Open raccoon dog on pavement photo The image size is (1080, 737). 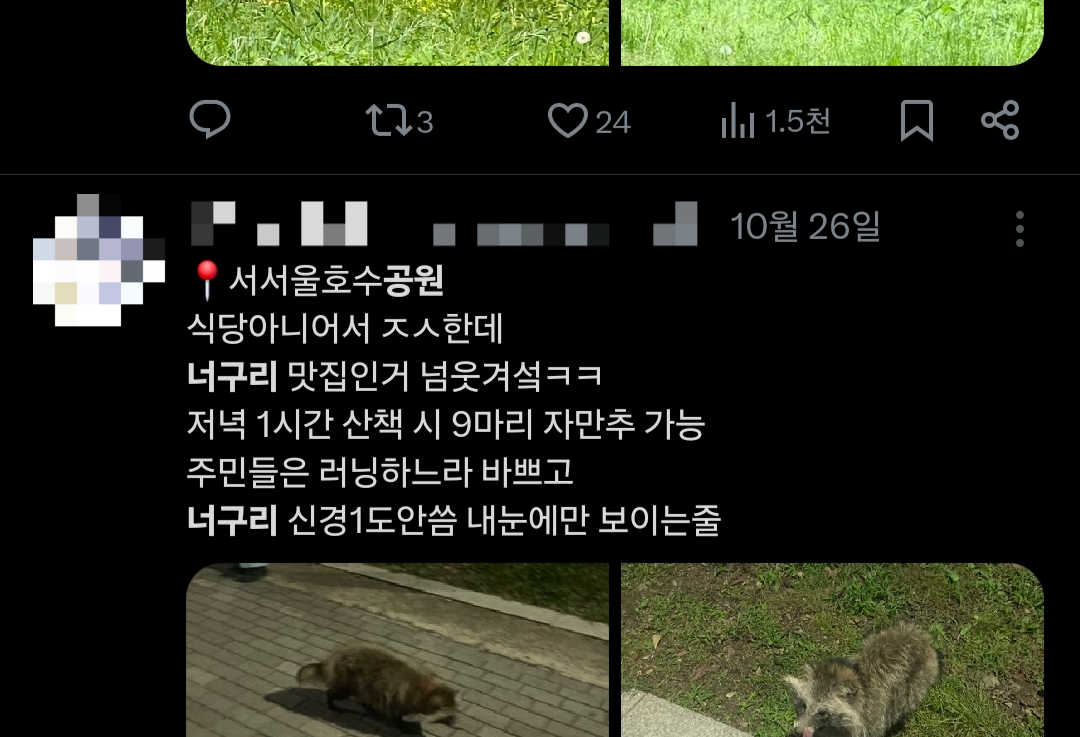[397, 650]
